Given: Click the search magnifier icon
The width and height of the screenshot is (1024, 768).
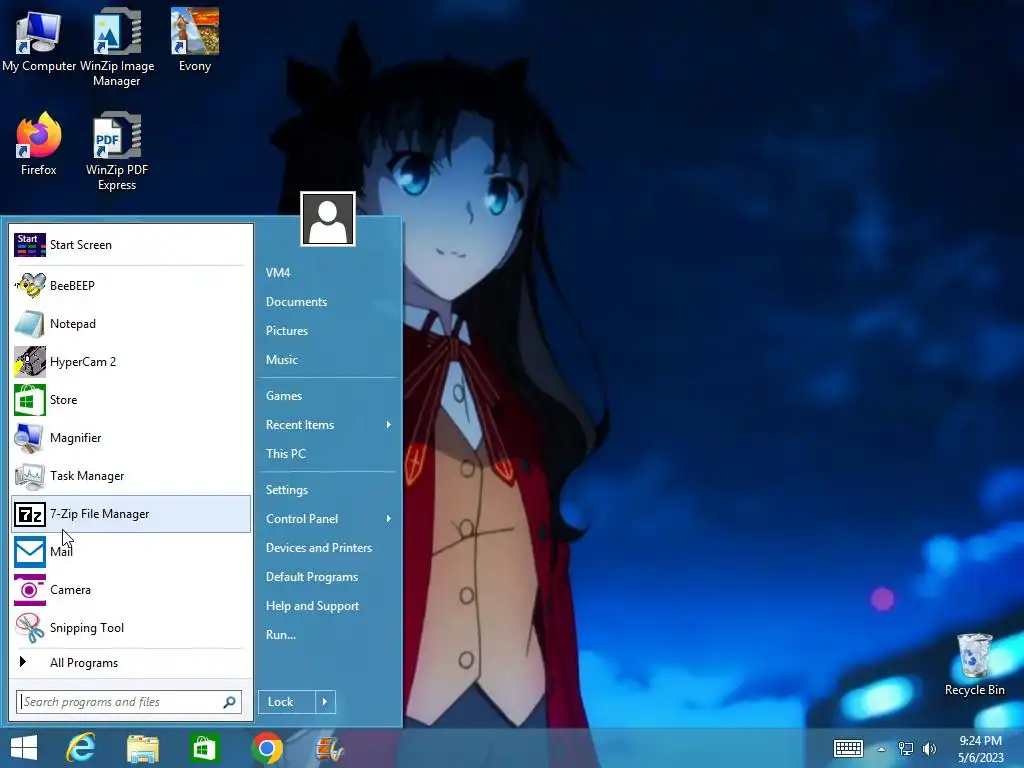Looking at the screenshot, I should coord(229,702).
